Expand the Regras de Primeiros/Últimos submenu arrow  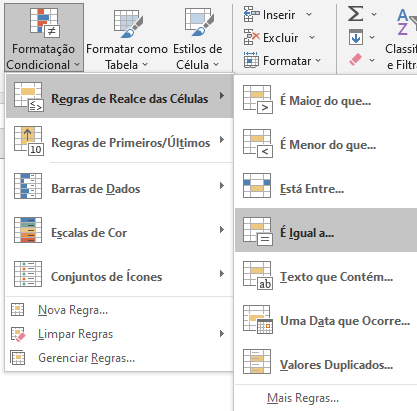point(222,139)
